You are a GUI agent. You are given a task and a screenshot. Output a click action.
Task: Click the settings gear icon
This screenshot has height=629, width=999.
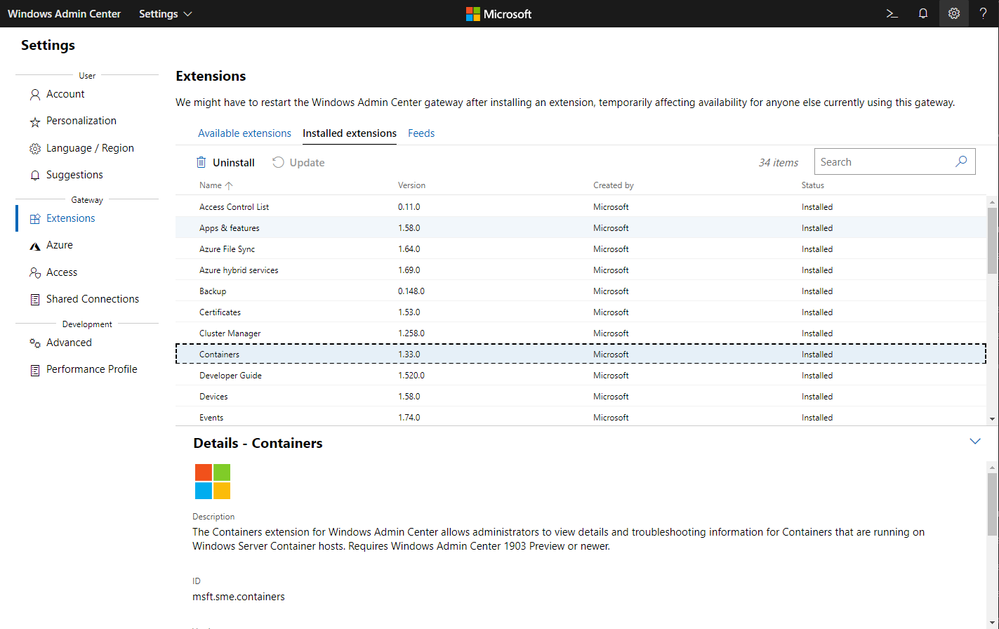pos(954,14)
